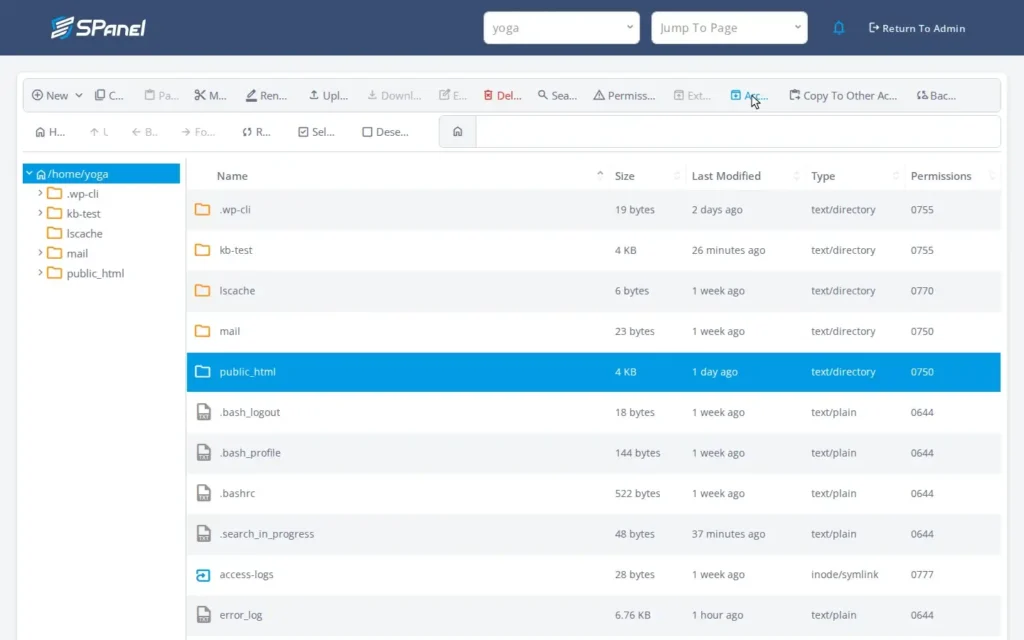Click the .bash_logout file icon
The image size is (1024, 640).
click(204, 411)
